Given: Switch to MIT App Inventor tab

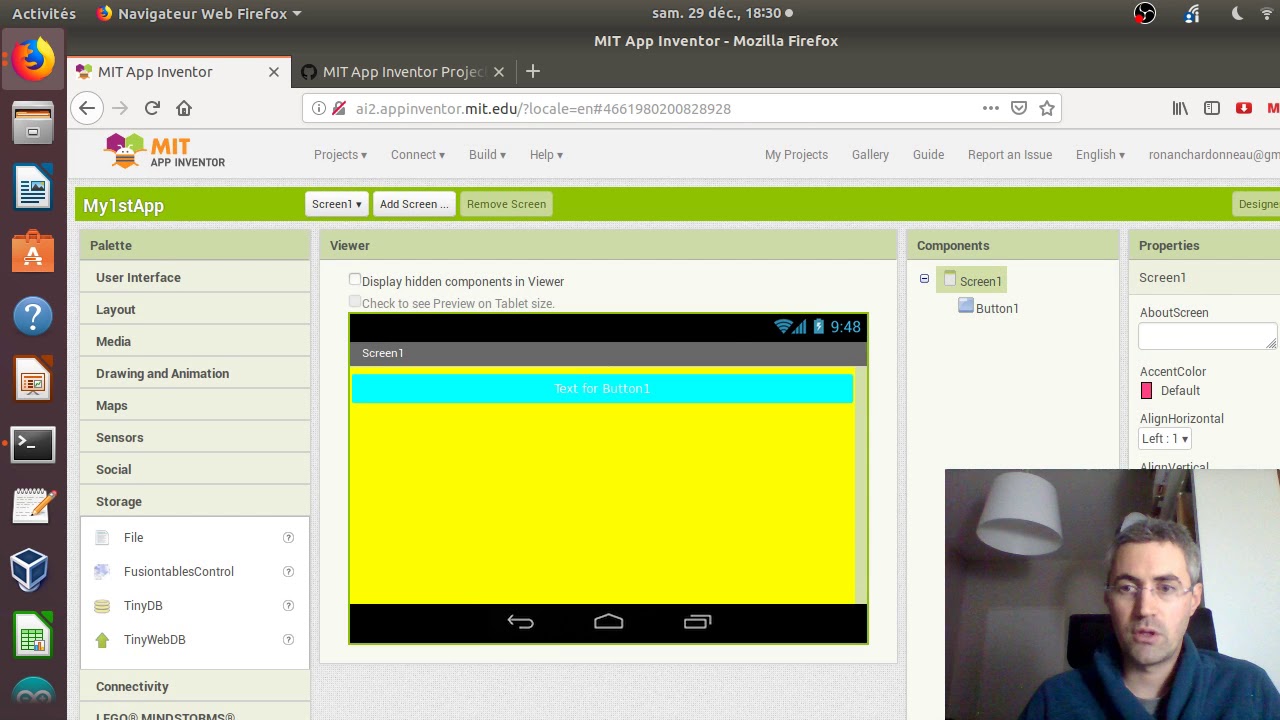Looking at the screenshot, I should 180,72.
